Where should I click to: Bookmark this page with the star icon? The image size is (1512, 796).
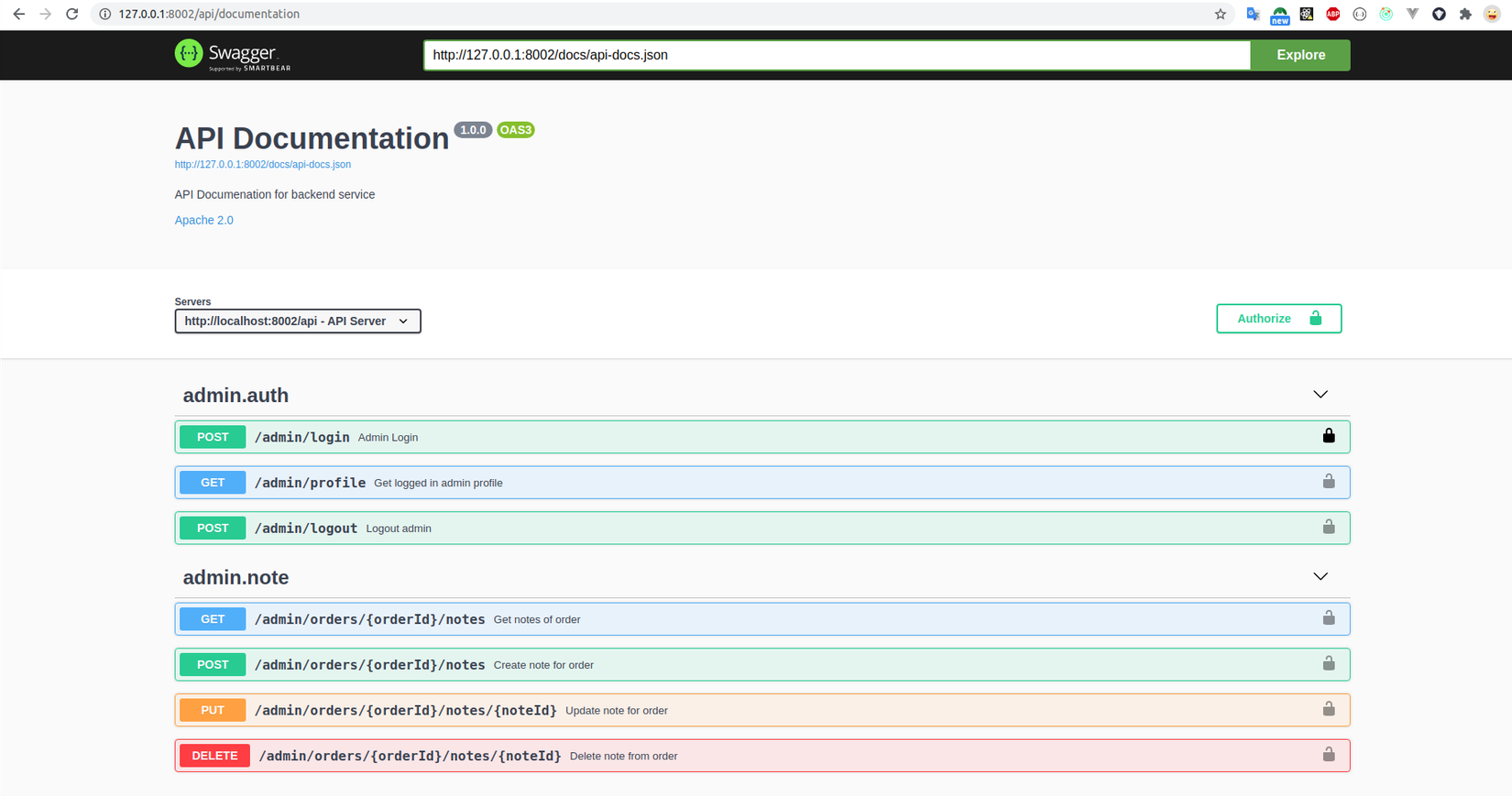pos(1220,14)
